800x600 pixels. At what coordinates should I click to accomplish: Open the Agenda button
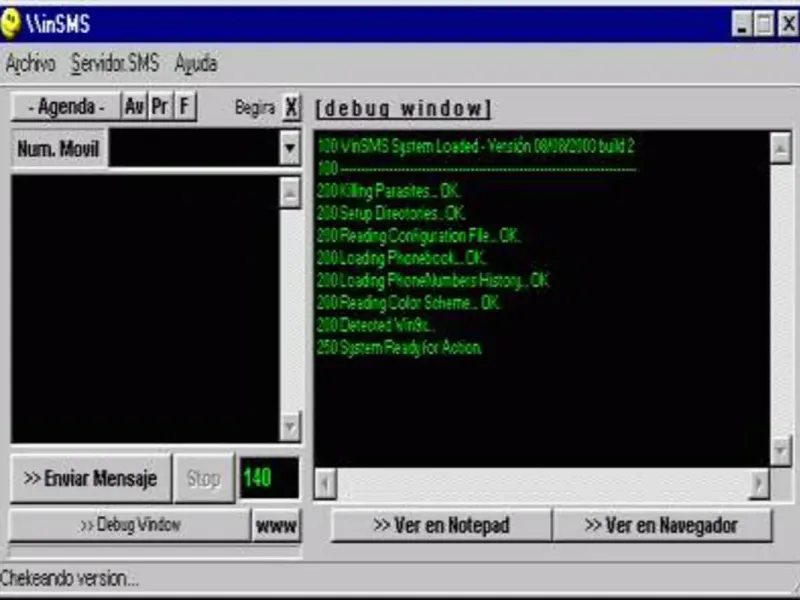66,107
